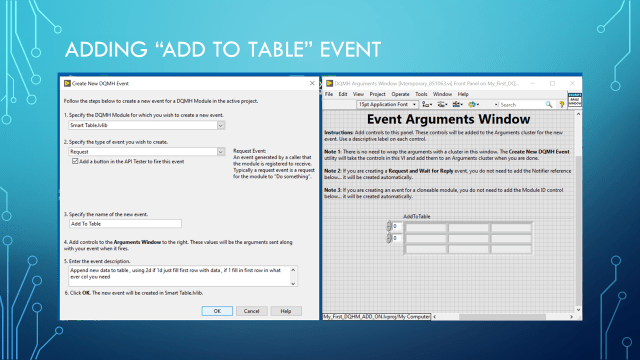Click the Cancel button
Image resolution: width=640 pixels, height=360 pixels.
point(251,311)
